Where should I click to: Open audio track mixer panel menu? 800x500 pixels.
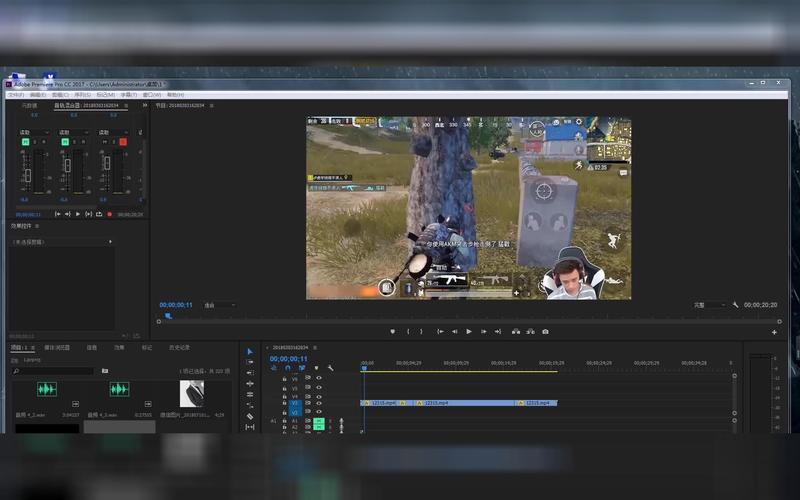126,106
